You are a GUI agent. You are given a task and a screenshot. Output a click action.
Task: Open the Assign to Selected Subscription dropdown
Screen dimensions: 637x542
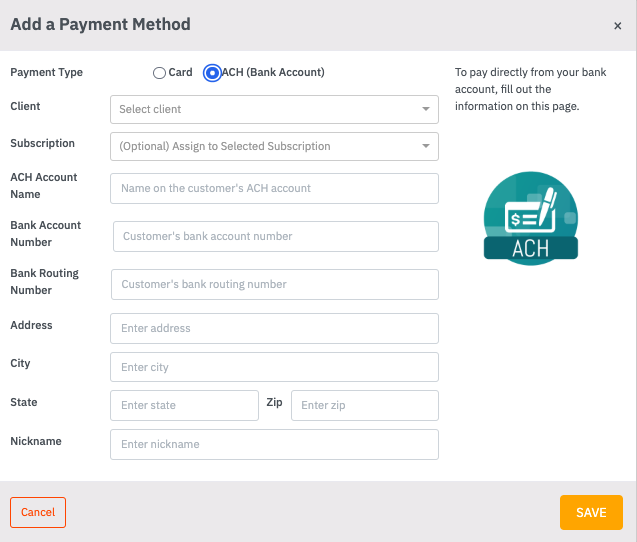tap(274, 146)
